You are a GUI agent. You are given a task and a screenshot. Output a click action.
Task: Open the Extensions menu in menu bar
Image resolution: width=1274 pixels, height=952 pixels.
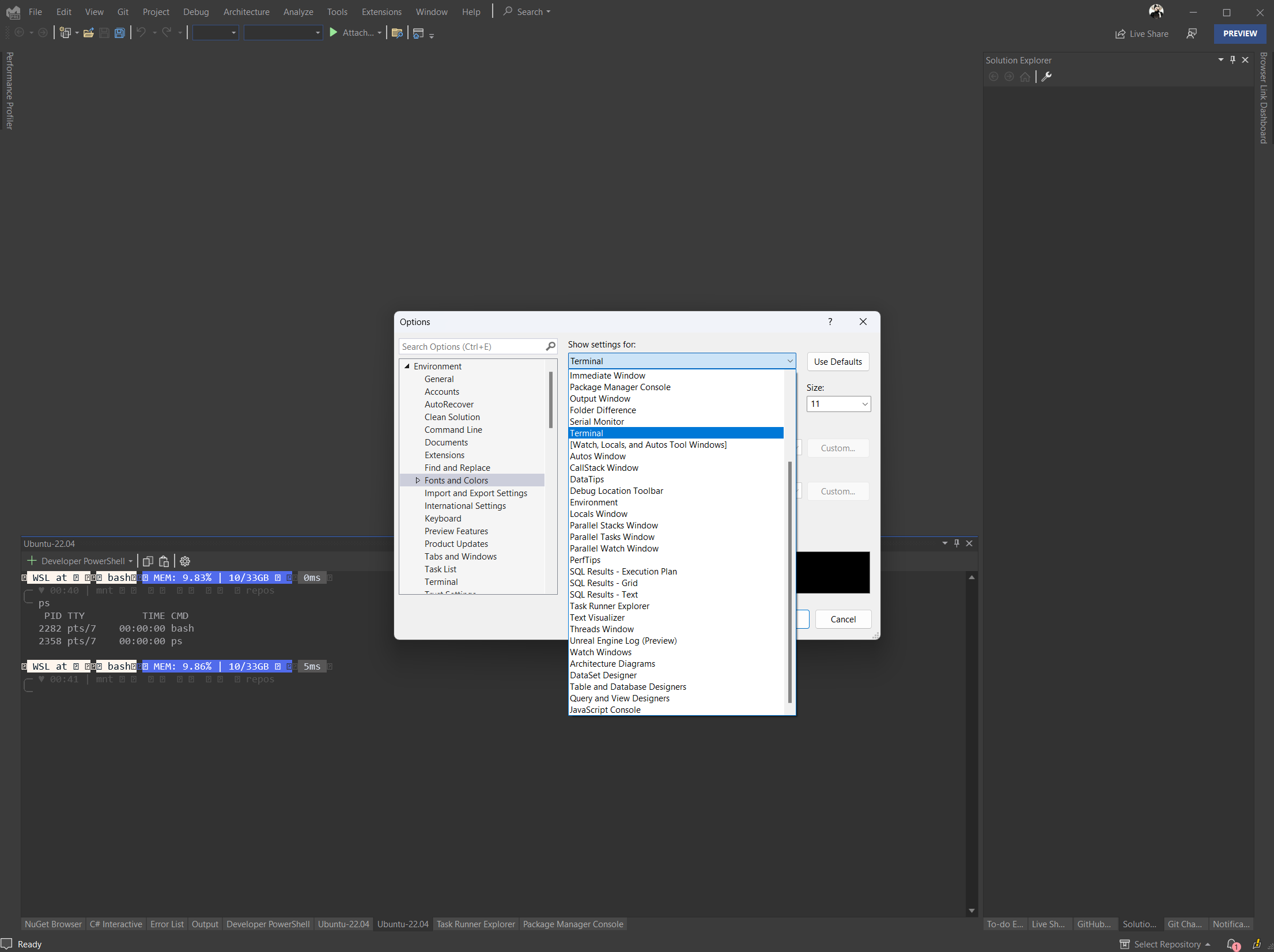(381, 11)
